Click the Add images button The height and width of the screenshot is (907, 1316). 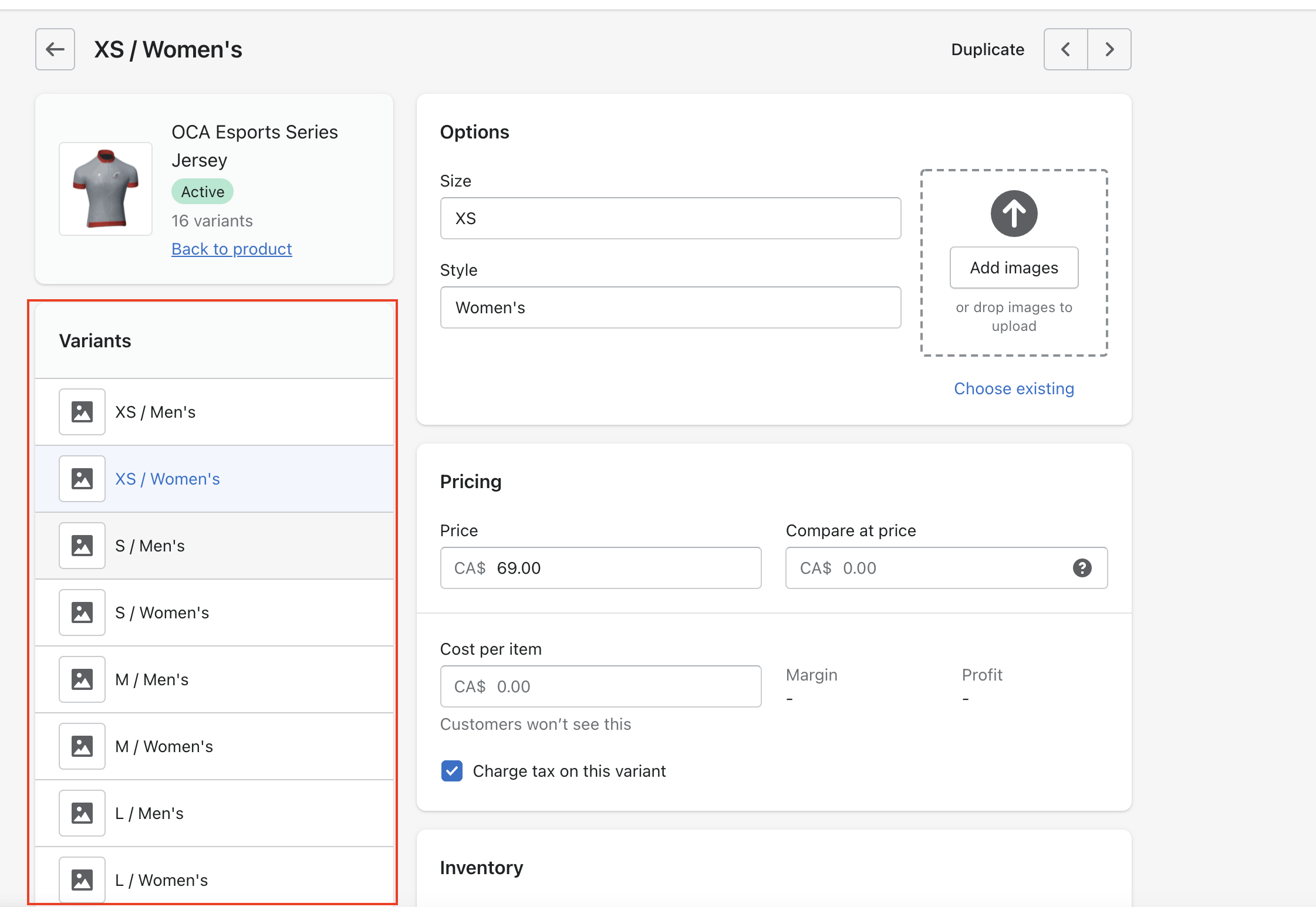coord(1014,268)
